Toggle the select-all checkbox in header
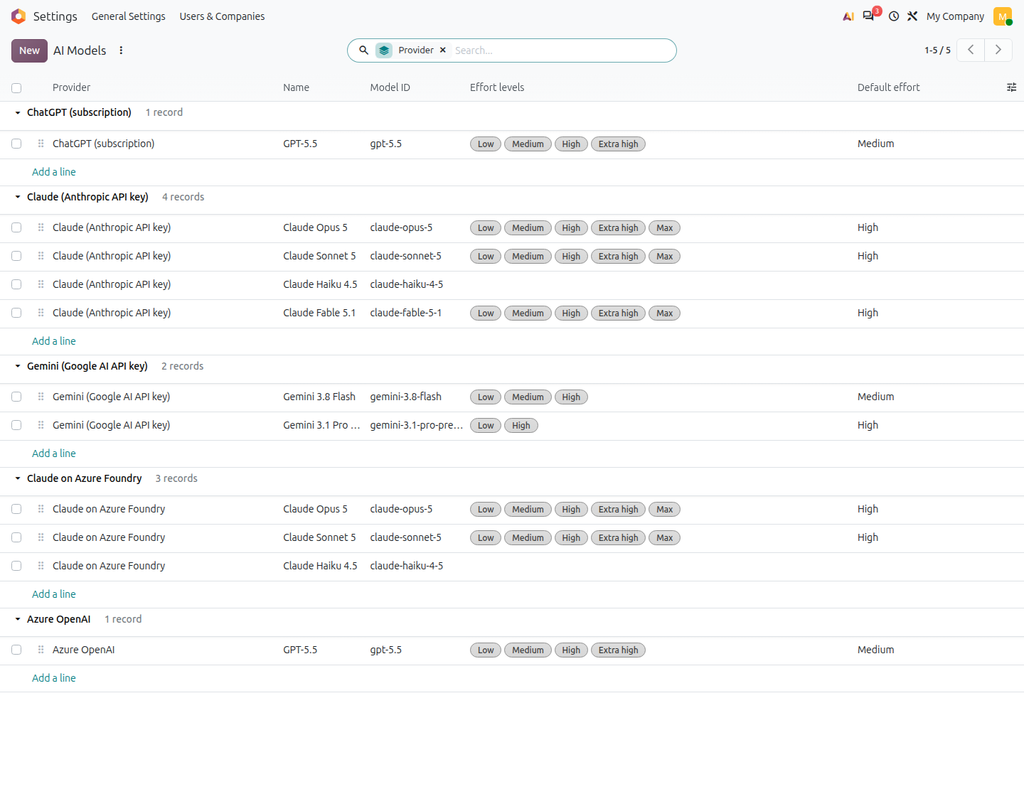This screenshot has width=1024, height=789. coord(16,88)
